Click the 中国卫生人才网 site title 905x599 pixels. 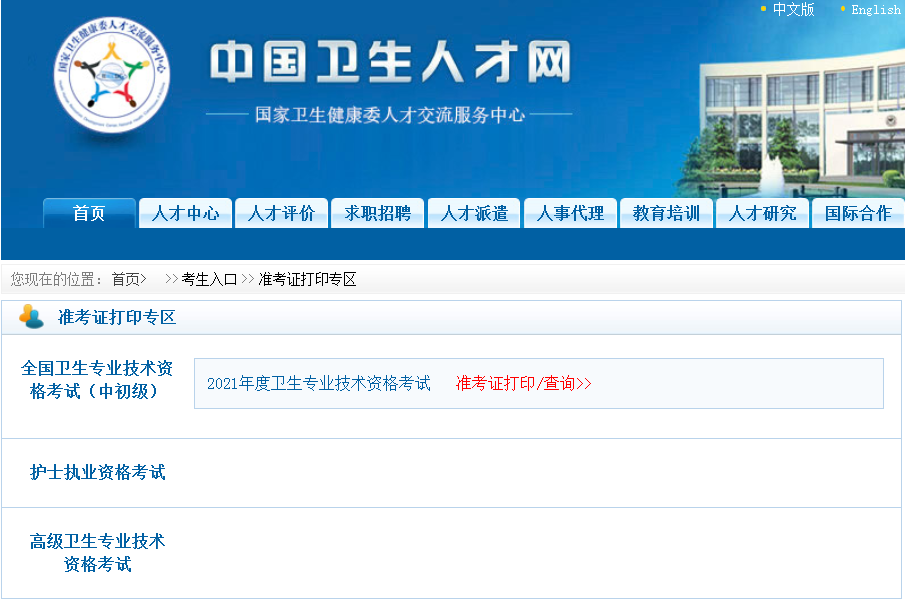390,62
